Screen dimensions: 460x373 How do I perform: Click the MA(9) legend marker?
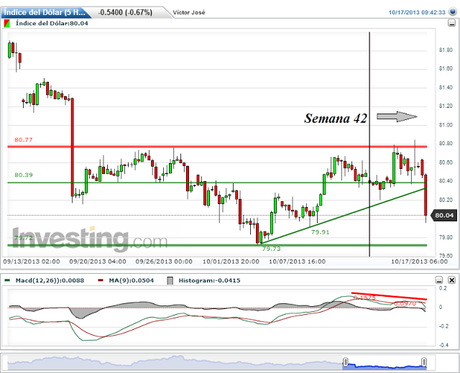click(x=101, y=281)
